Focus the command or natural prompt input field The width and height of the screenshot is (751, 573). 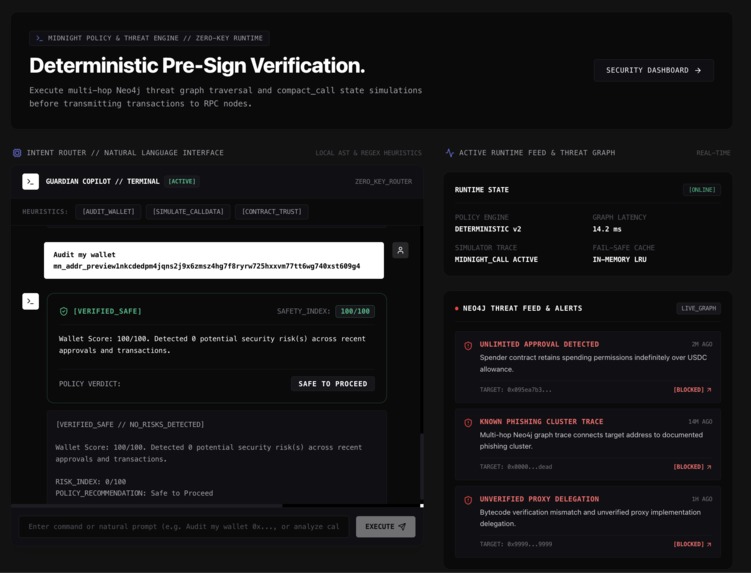184,527
